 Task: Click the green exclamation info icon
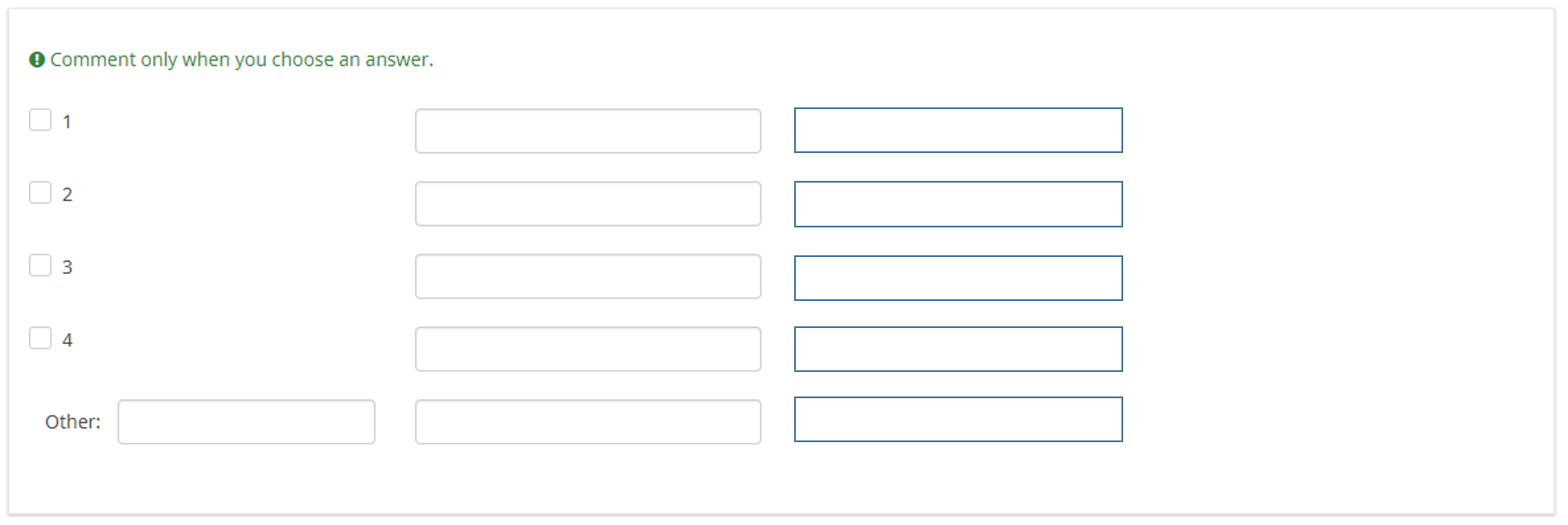click(36, 60)
